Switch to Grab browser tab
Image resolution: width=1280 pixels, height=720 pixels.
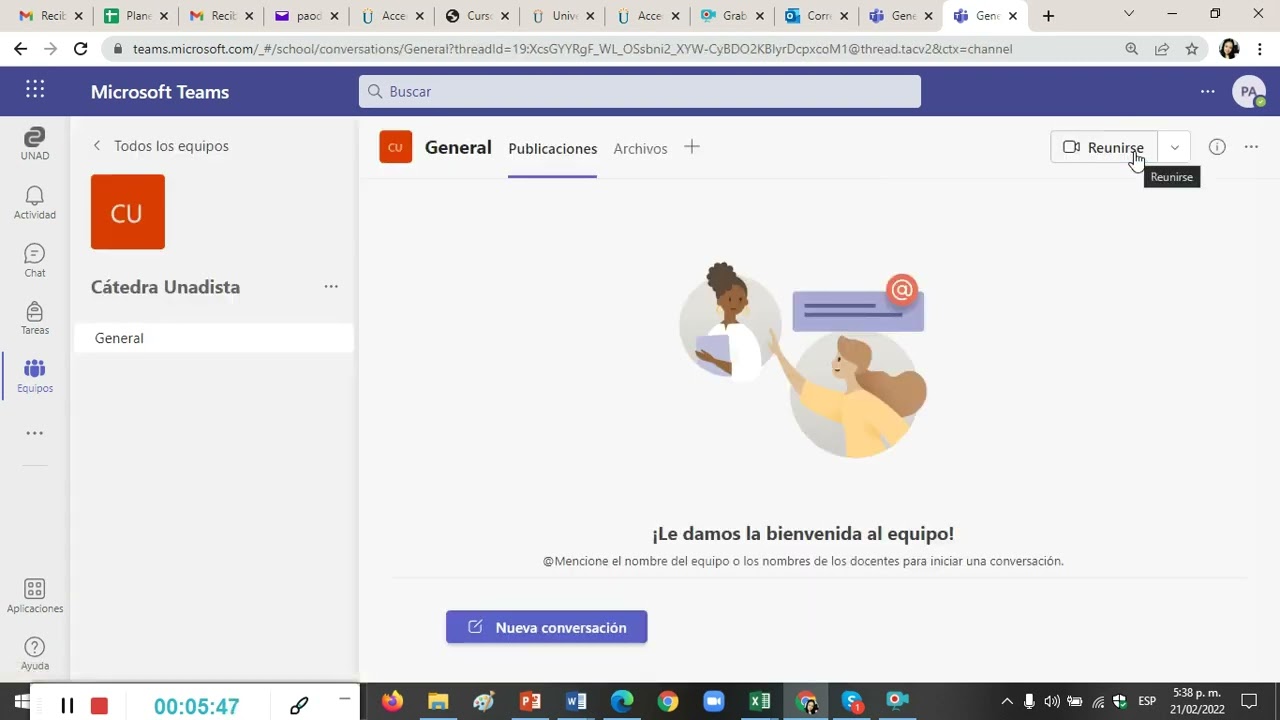733,16
